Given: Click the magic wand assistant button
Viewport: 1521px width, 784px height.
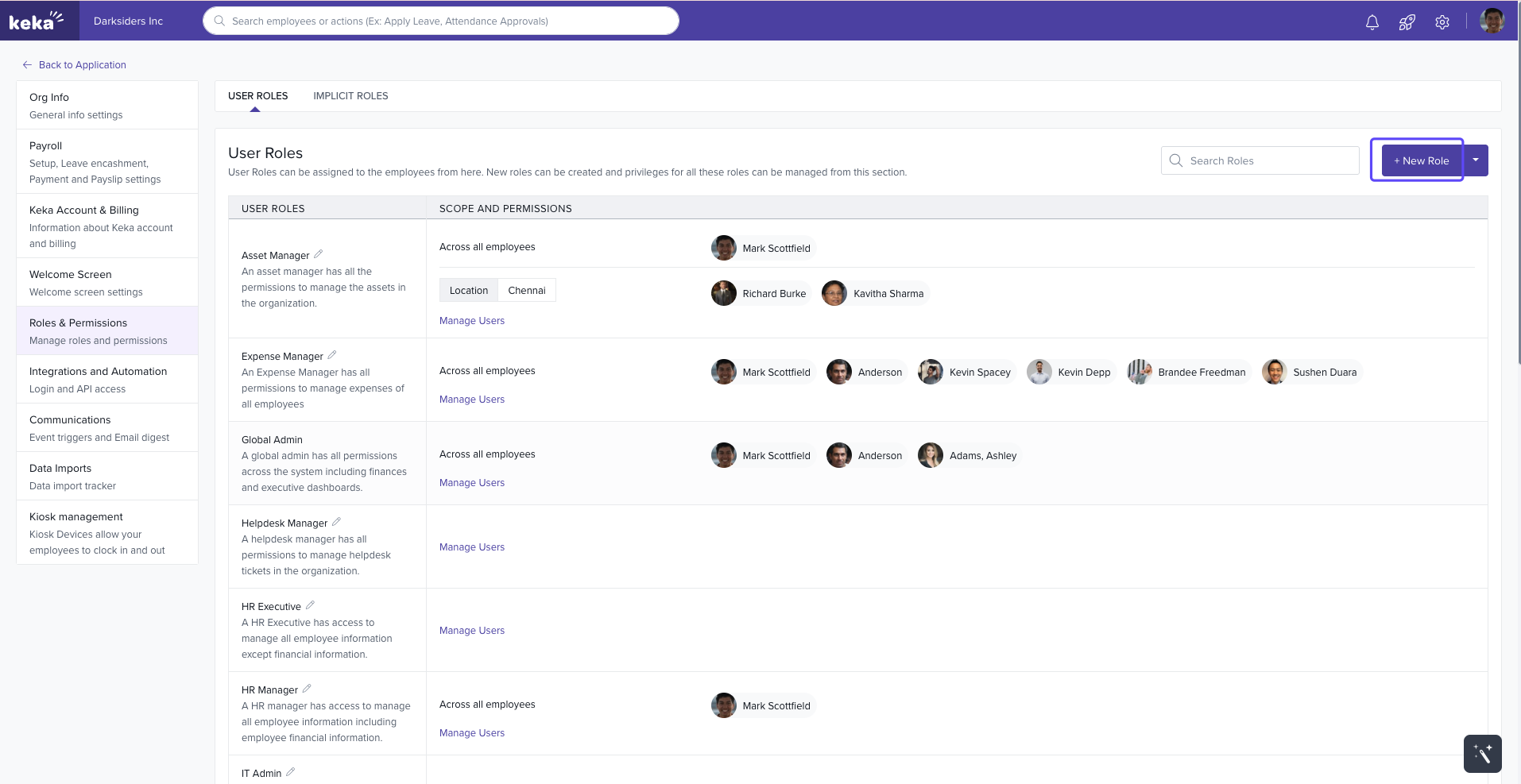Looking at the screenshot, I should click(1482, 753).
